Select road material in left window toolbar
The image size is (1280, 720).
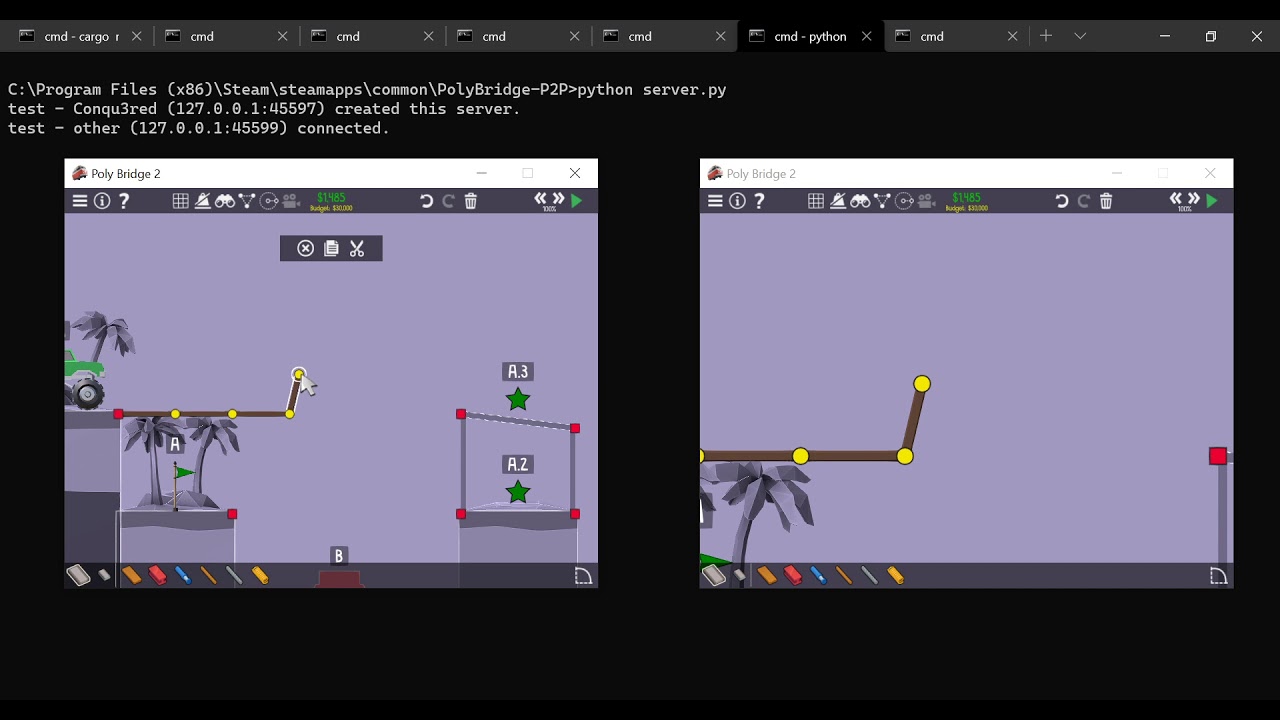[78, 574]
